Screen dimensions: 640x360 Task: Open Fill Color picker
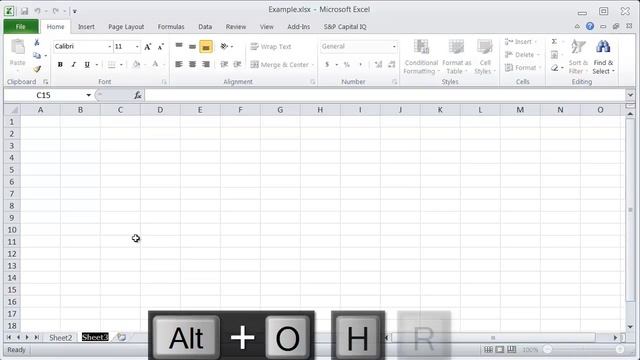[136, 64]
